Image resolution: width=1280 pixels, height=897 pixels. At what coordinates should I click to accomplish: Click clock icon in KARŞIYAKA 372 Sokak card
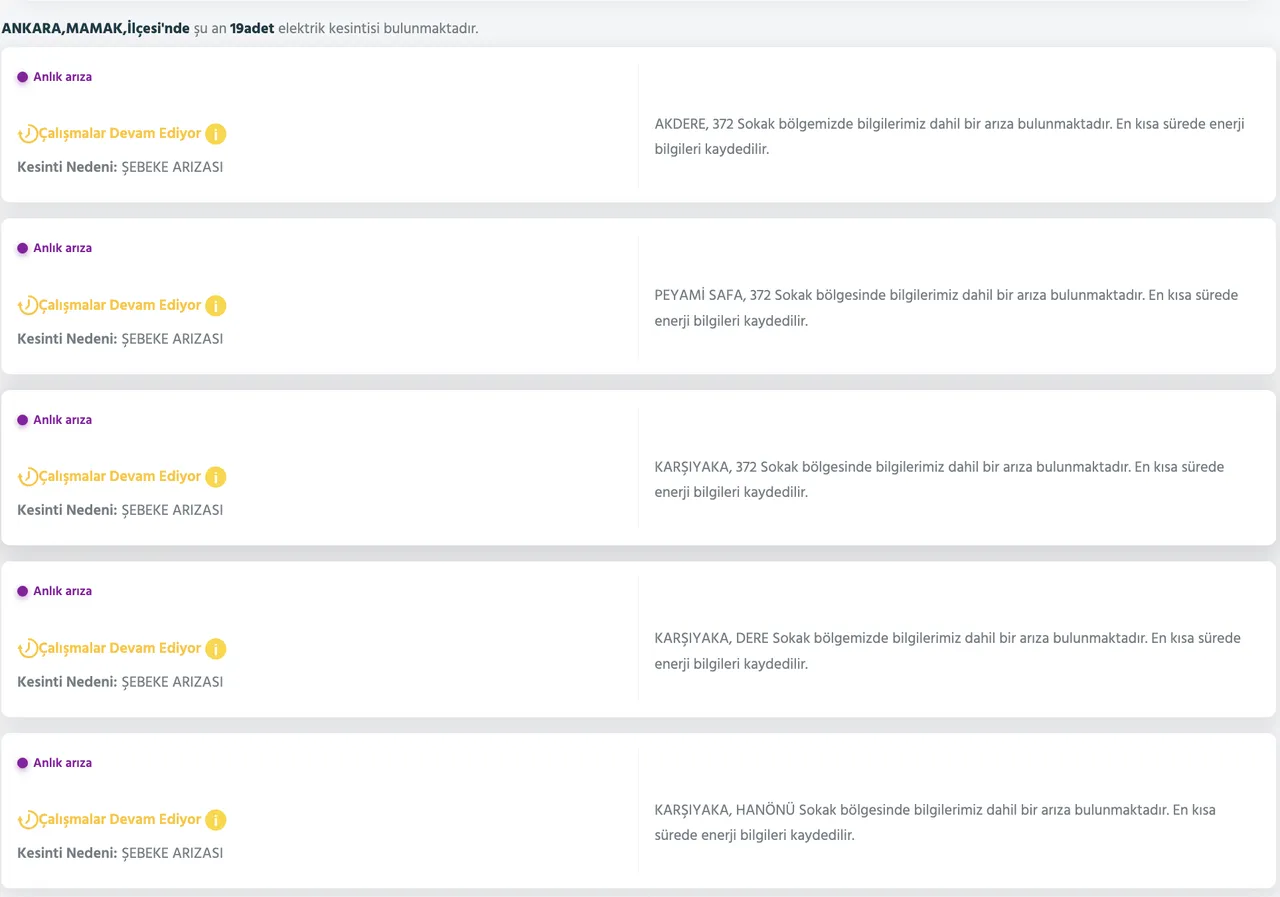click(x=28, y=477)
